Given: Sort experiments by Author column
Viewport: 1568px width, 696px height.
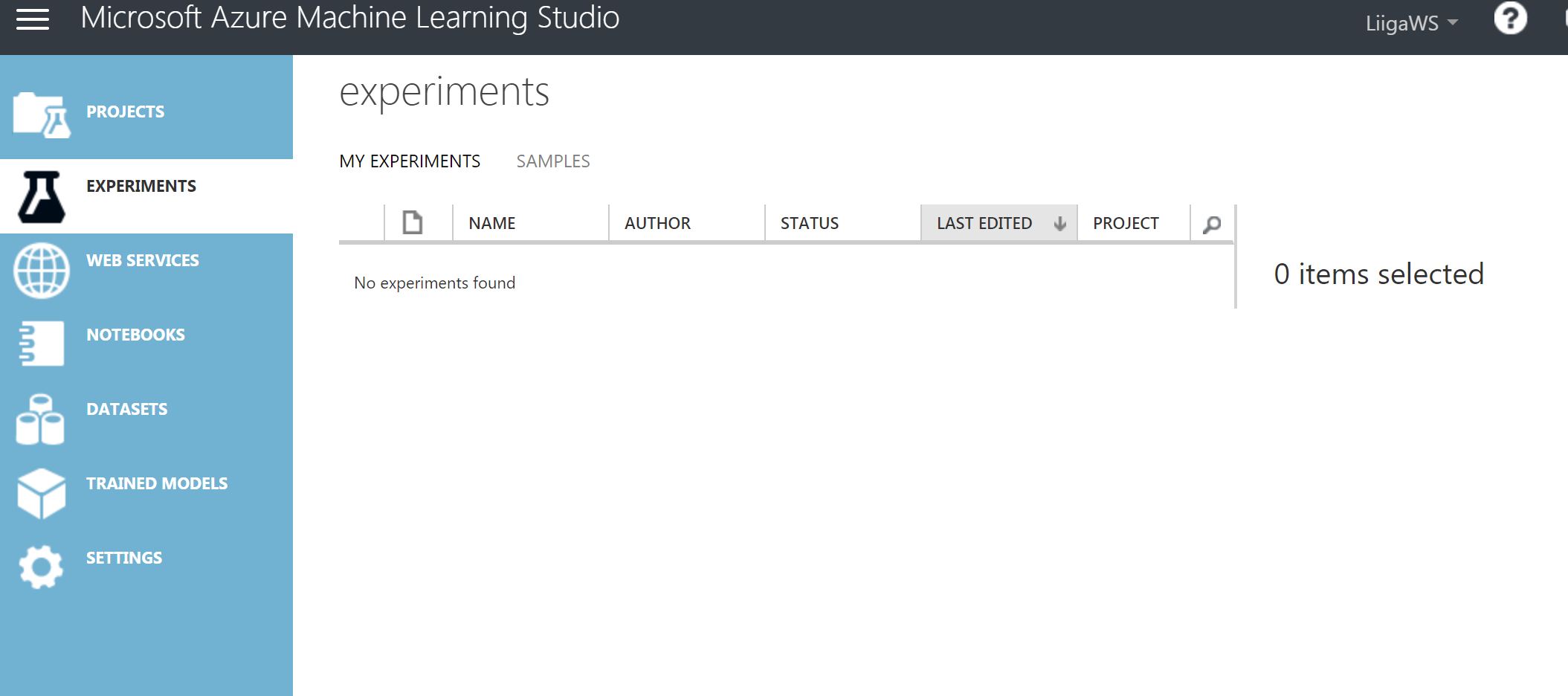Looking at the screenshot, I should (657, 223).
